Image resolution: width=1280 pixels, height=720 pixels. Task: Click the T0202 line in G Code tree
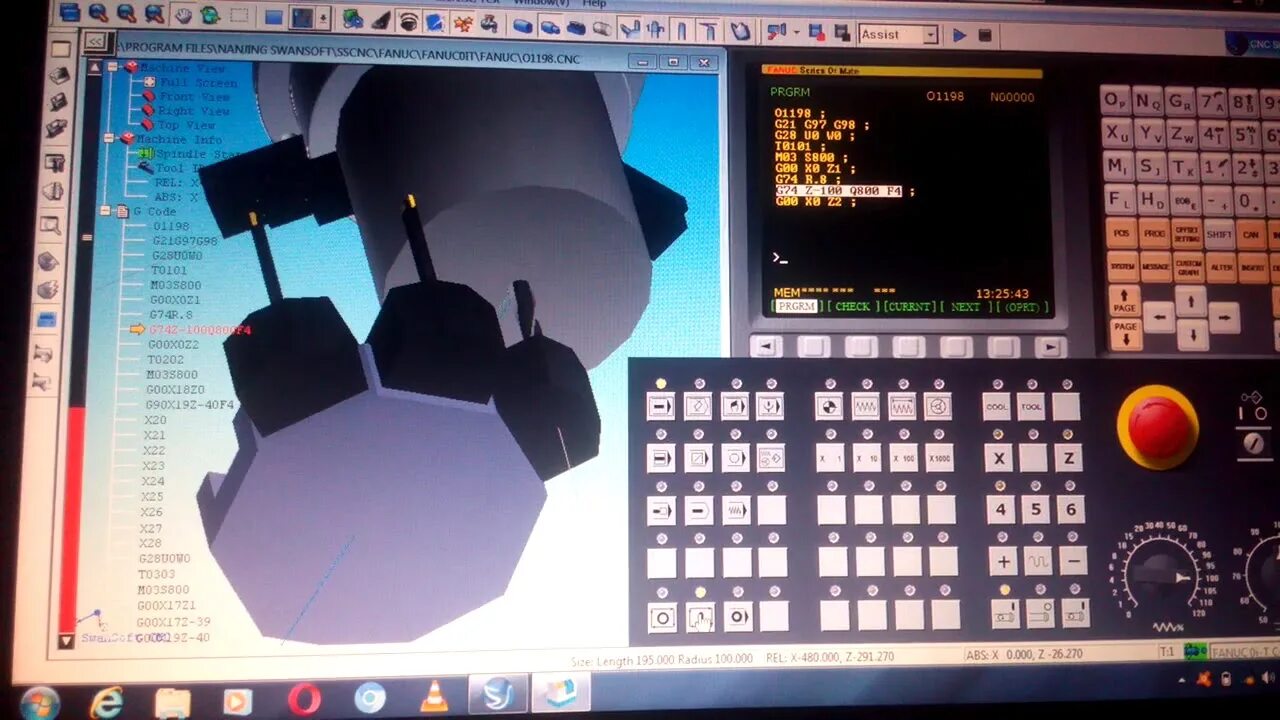click(x=166, y=359)
